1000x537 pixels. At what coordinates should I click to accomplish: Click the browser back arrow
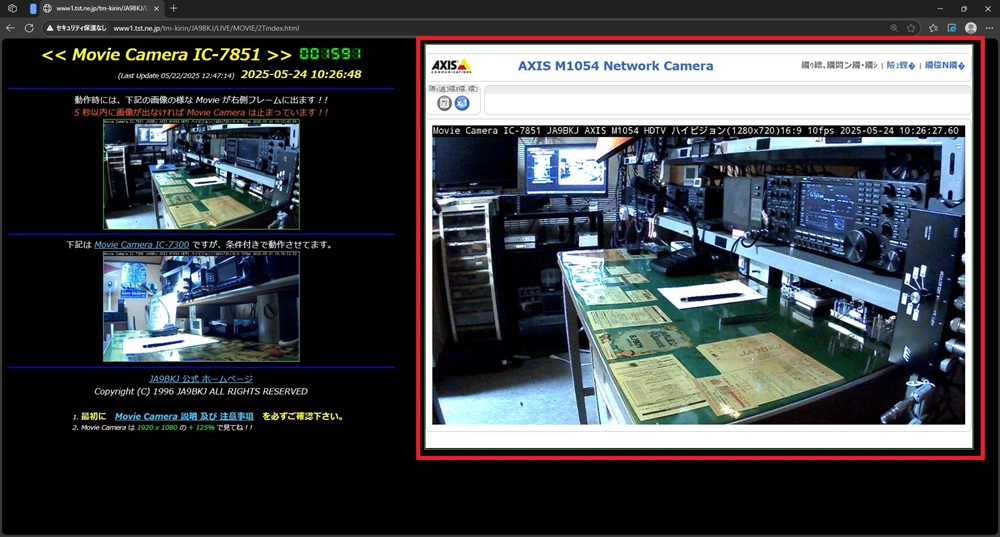coord(10,28)
